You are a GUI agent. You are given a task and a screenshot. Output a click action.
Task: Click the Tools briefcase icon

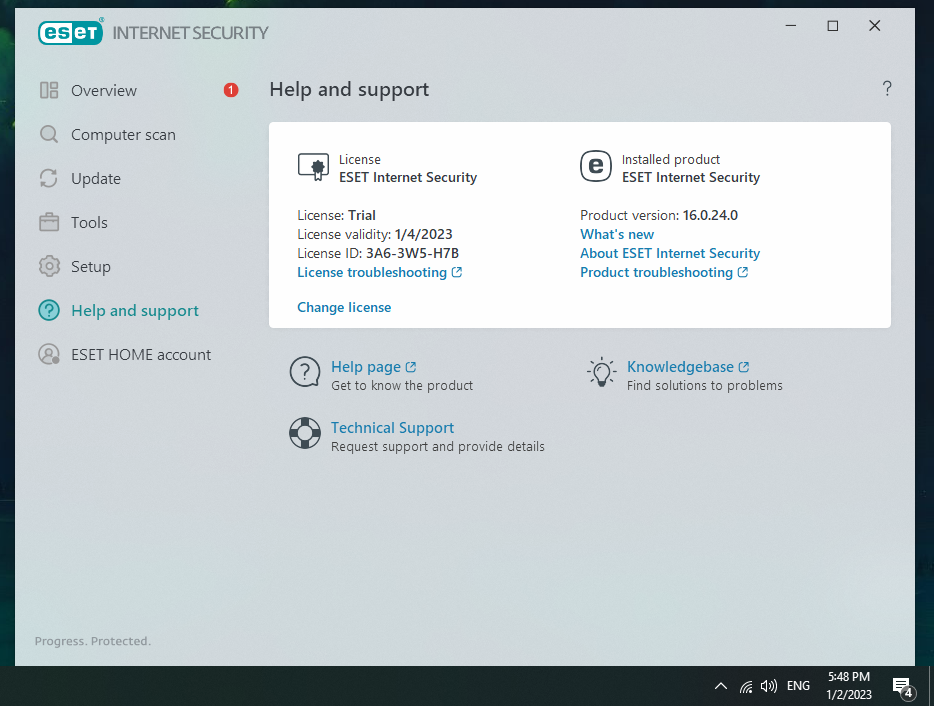49,222
